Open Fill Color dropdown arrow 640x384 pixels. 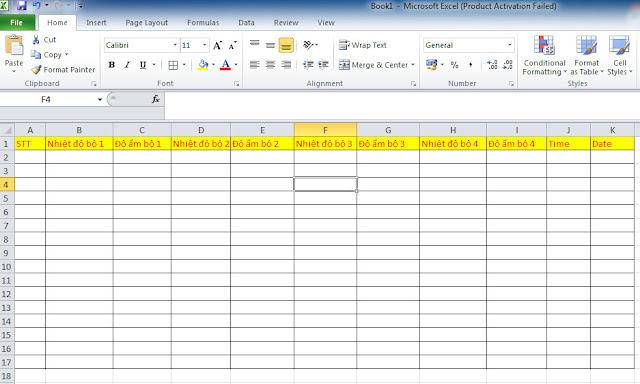213,64
